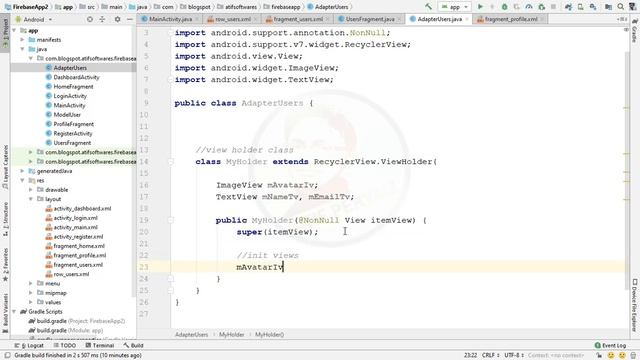Open the UTF-8 encoding dropdown
Screen dimensions: 640x360
[513, 356]
